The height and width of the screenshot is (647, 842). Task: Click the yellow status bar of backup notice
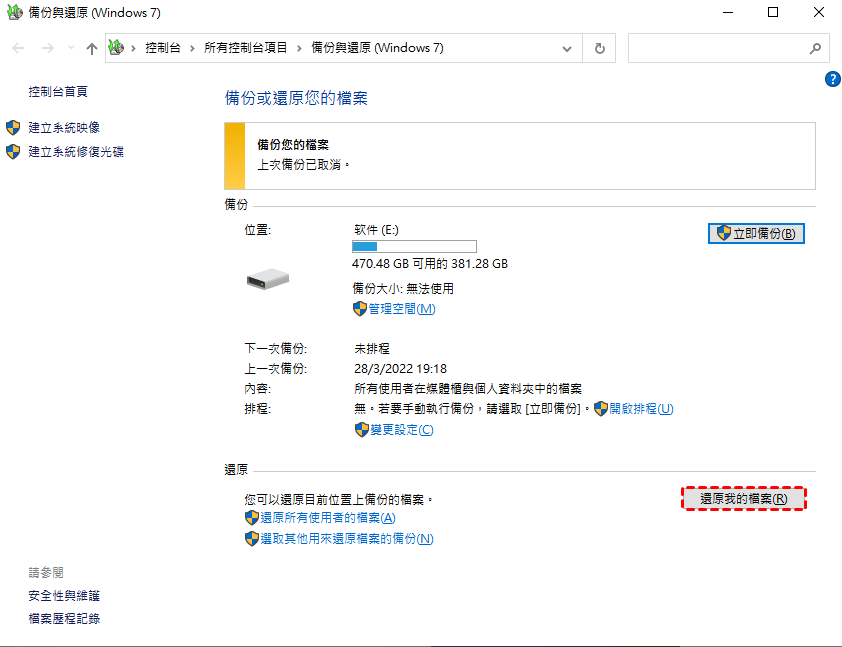click(235, 156)
